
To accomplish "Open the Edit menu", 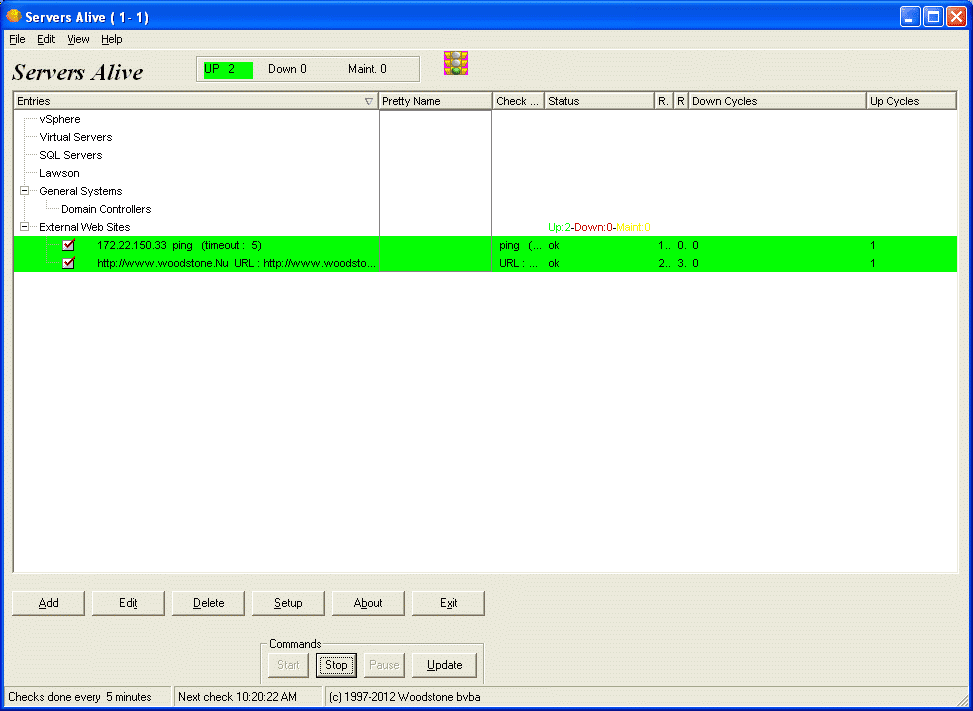I will point(46,39).
